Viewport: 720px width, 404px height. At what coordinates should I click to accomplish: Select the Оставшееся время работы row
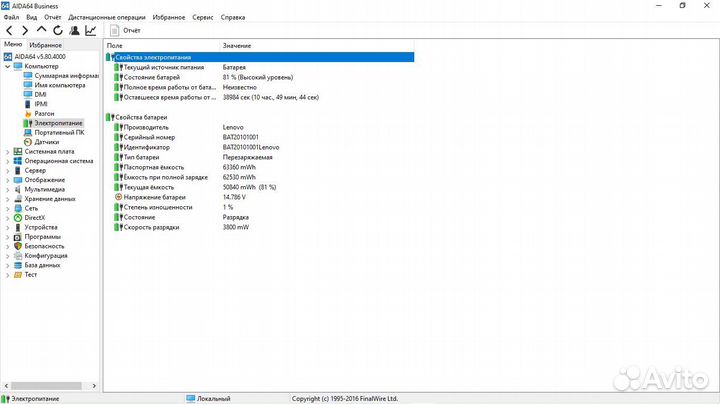(x=259, y=97)
